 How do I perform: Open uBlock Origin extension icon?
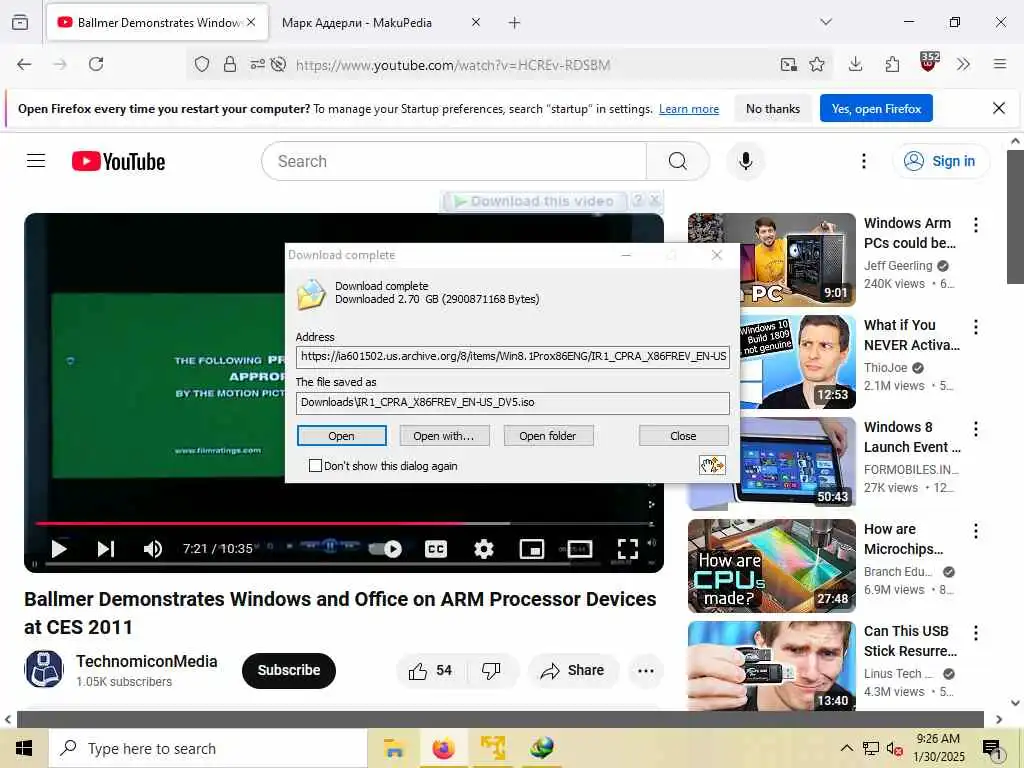(x=929, y=62)
